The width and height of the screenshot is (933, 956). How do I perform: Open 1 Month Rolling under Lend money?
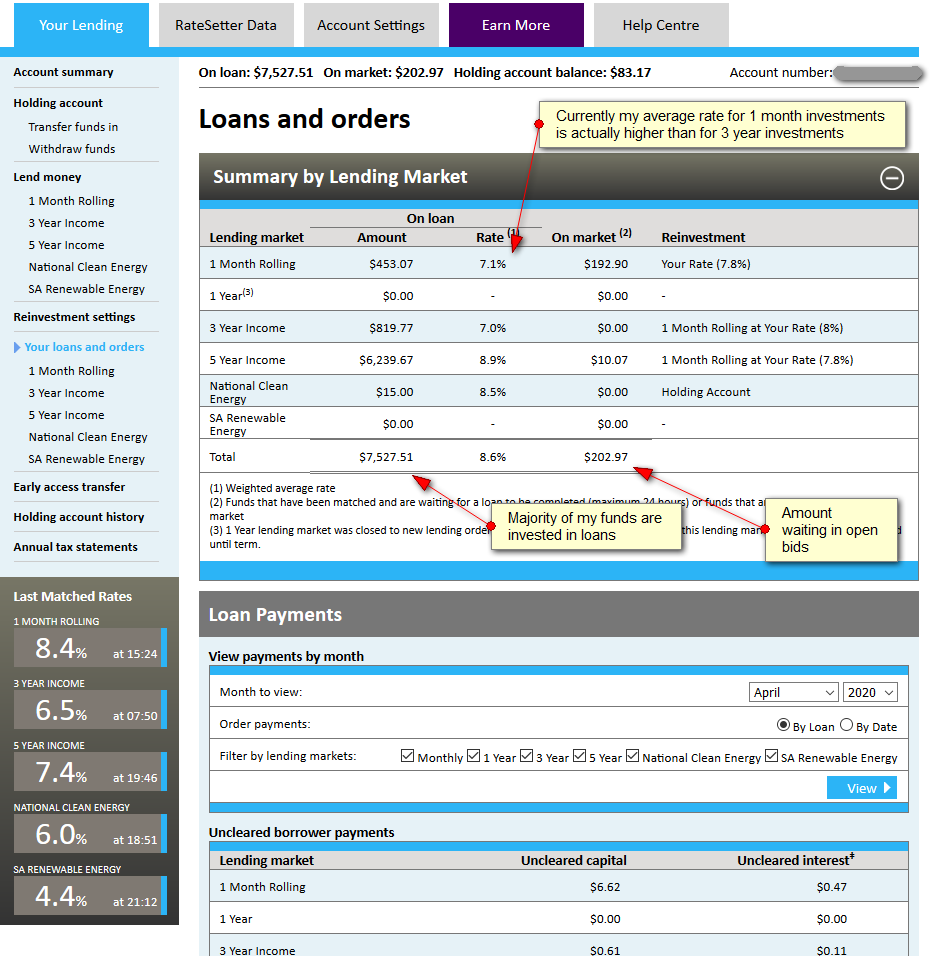pos(71,201)
